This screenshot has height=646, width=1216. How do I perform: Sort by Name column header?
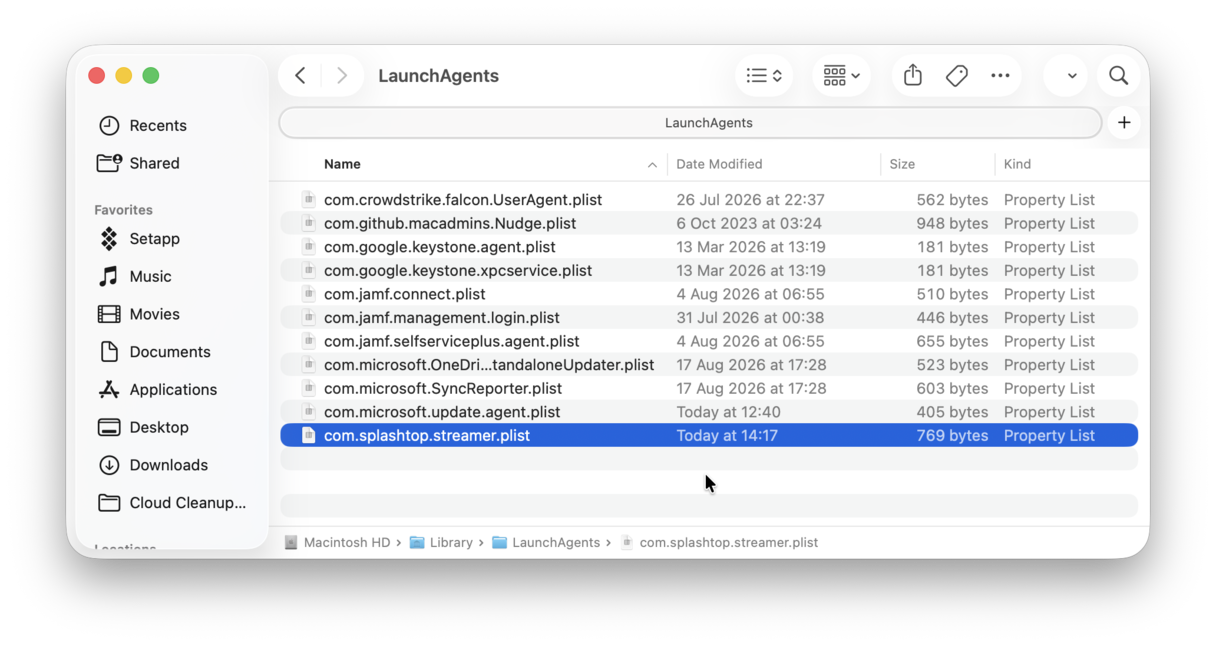coord(342,164)
